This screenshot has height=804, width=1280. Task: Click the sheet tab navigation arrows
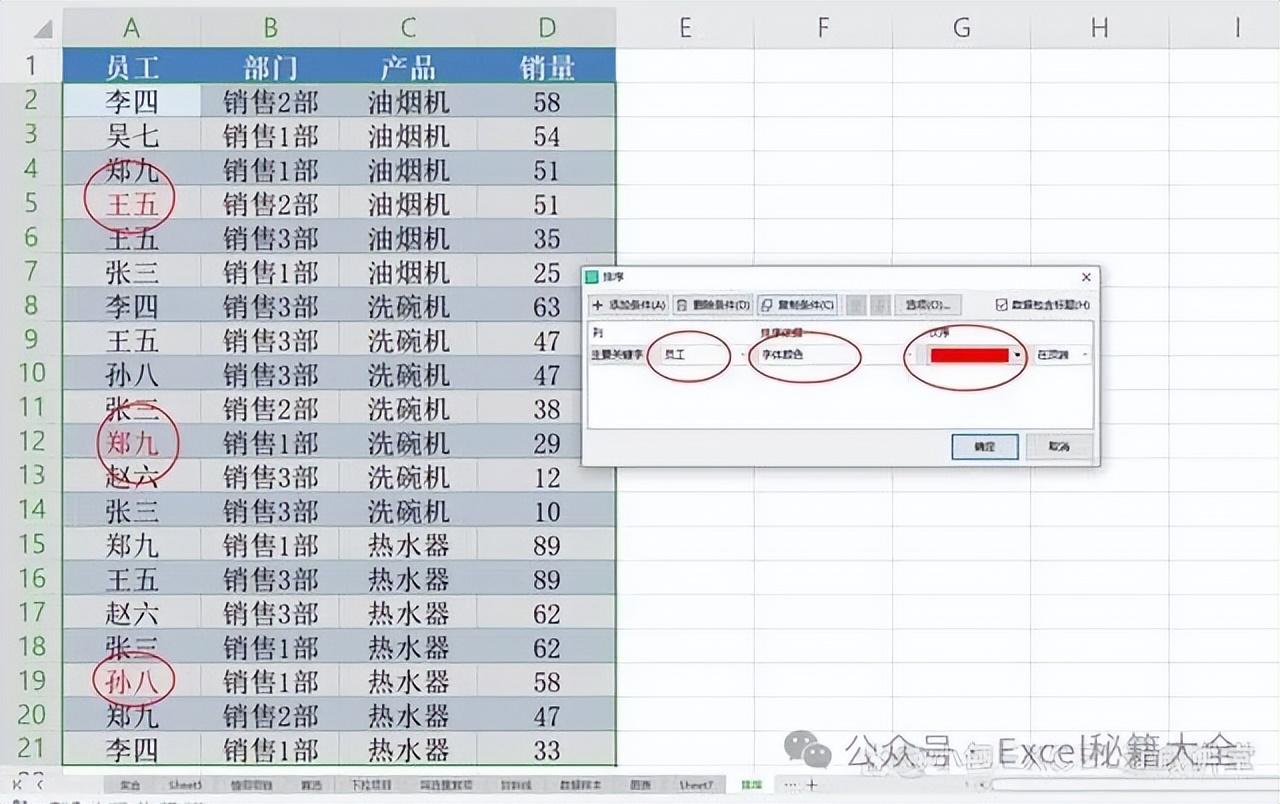(x=30, y=784)
